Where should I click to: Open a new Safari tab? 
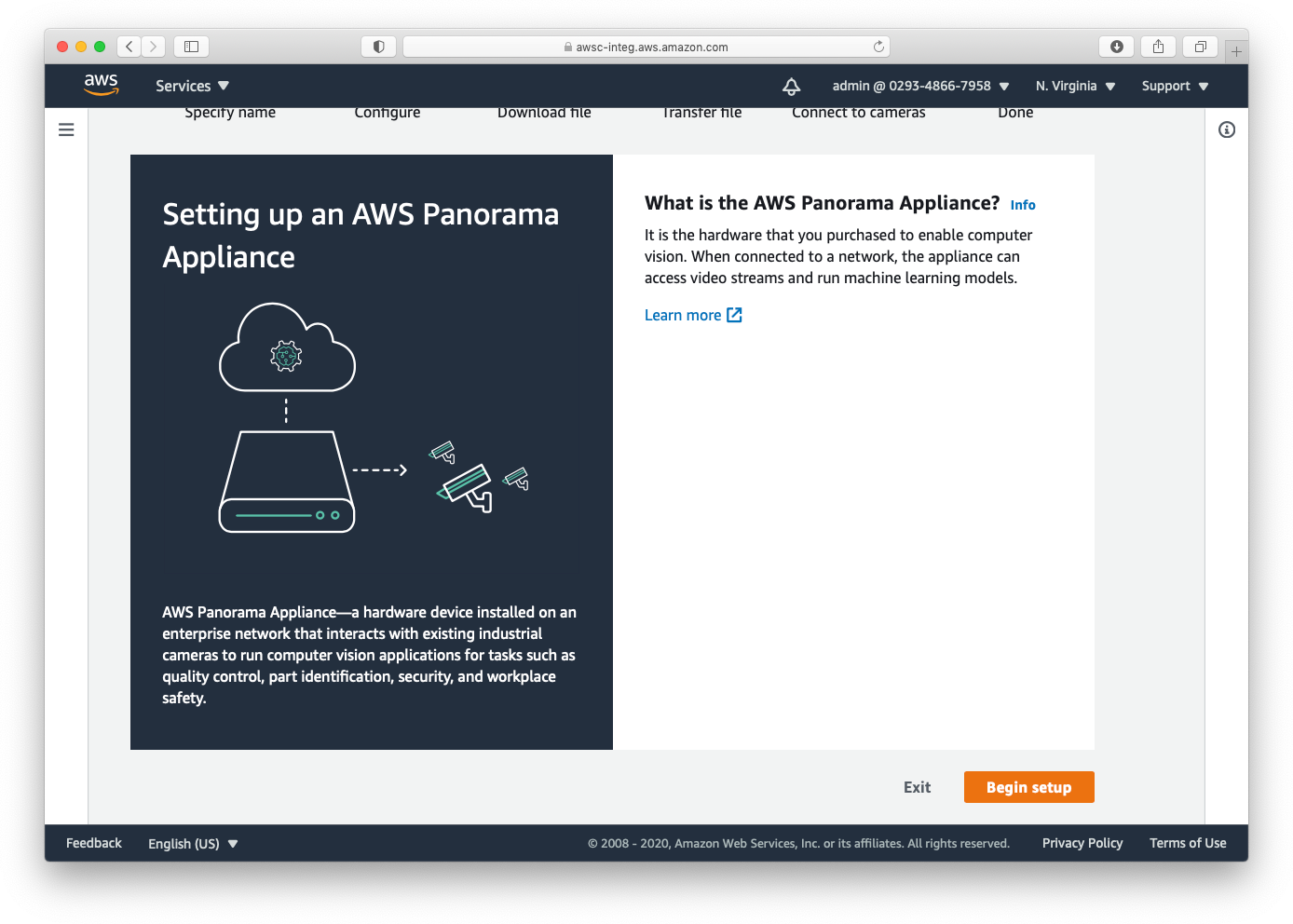click(1236, 51)
